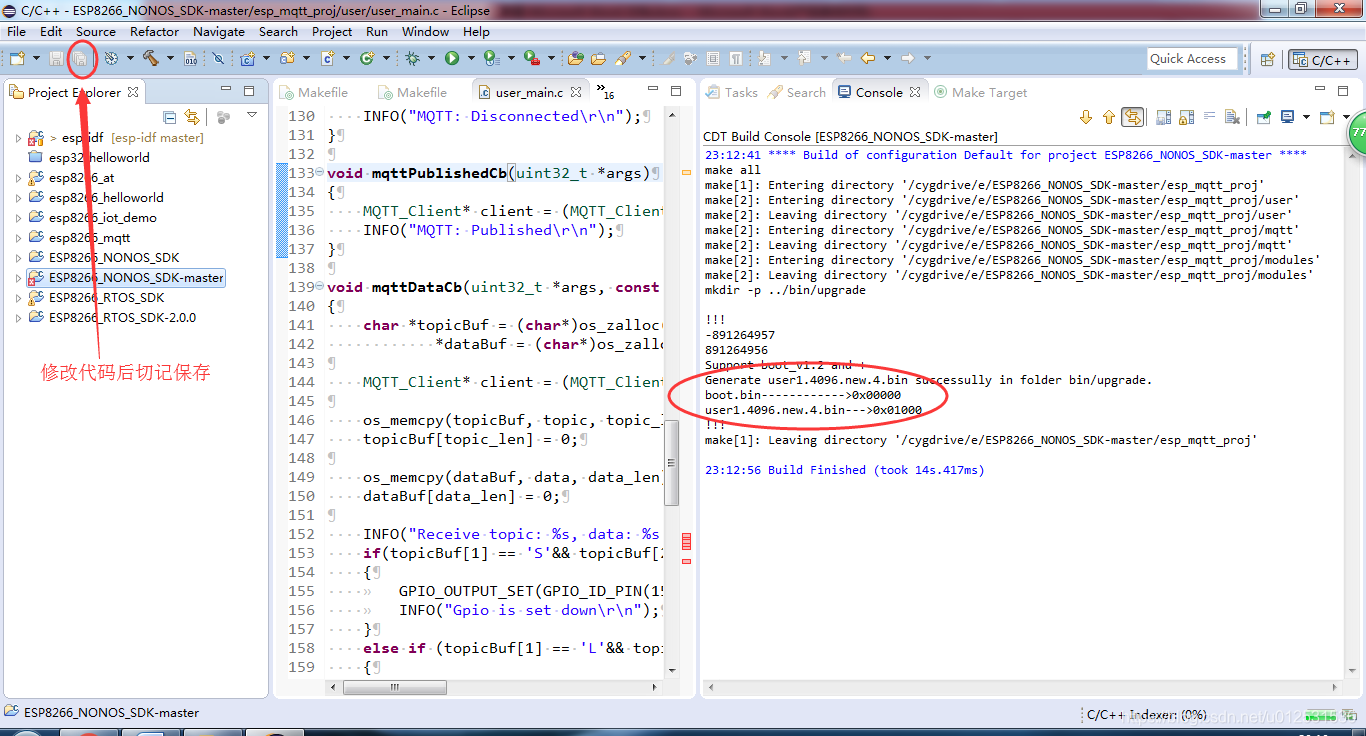1366x736 pixels.
Task: Open the Run button dropdown arrow
Action: (471, 59)
